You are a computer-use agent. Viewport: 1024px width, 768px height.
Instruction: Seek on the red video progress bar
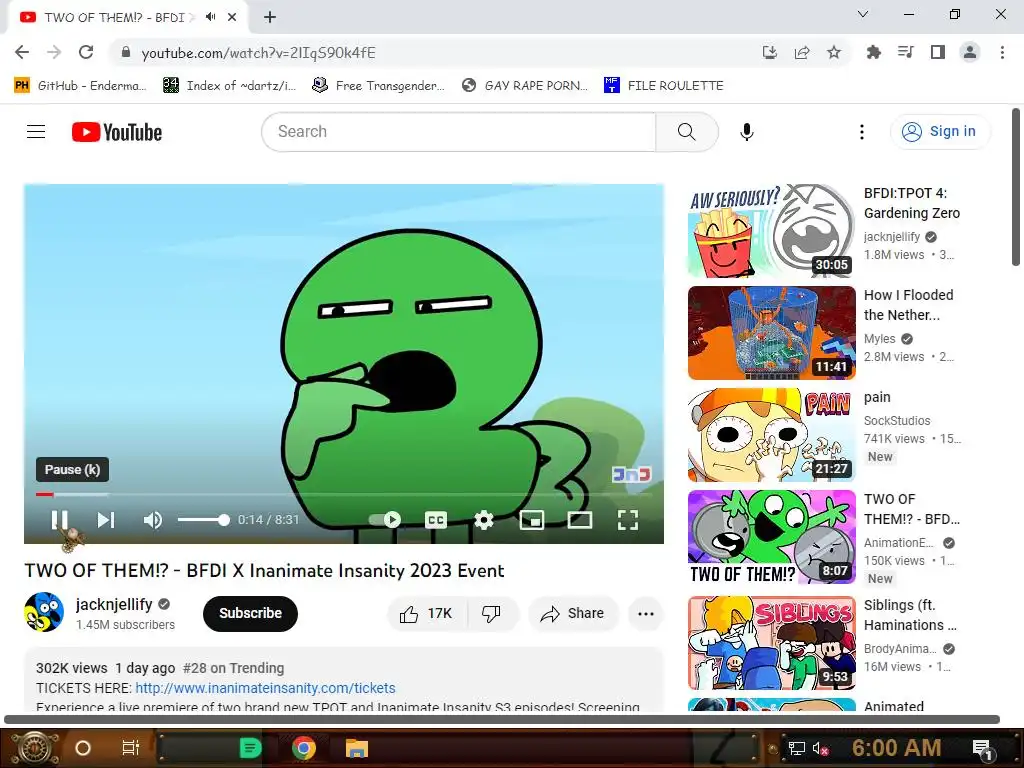click(344, 494)
